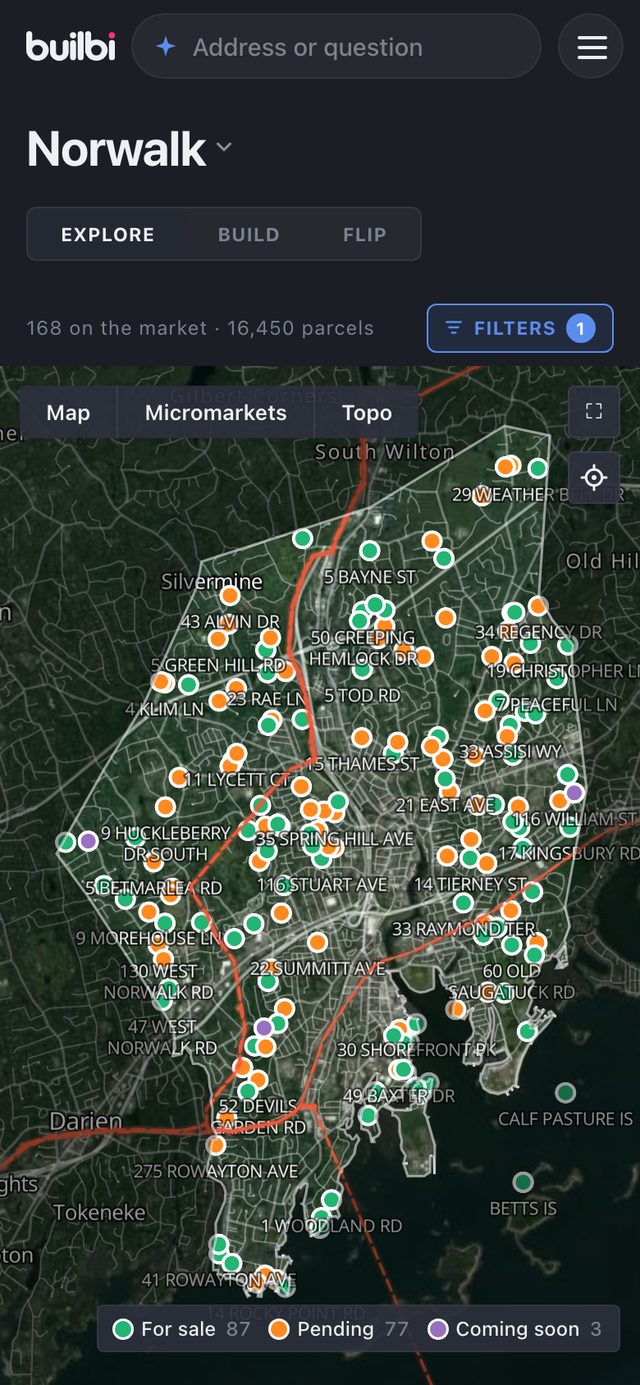The height and width of the screenshot is (1385, 640).
Task: Click the 5 BETMARLEA RD label
Action: click(154, 888)
